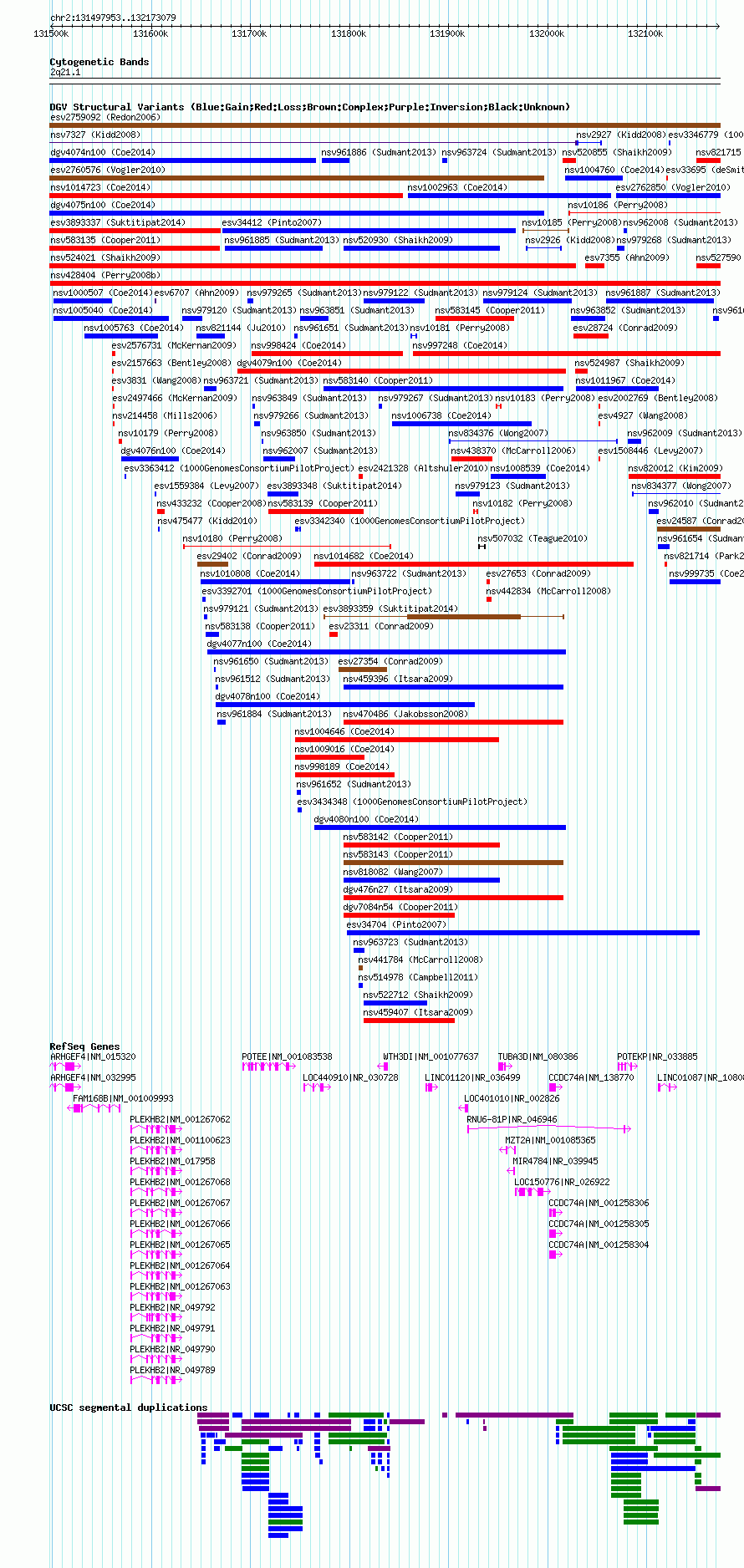Click dgv4080n100 (Coe2014) variant label

point(366,819)
